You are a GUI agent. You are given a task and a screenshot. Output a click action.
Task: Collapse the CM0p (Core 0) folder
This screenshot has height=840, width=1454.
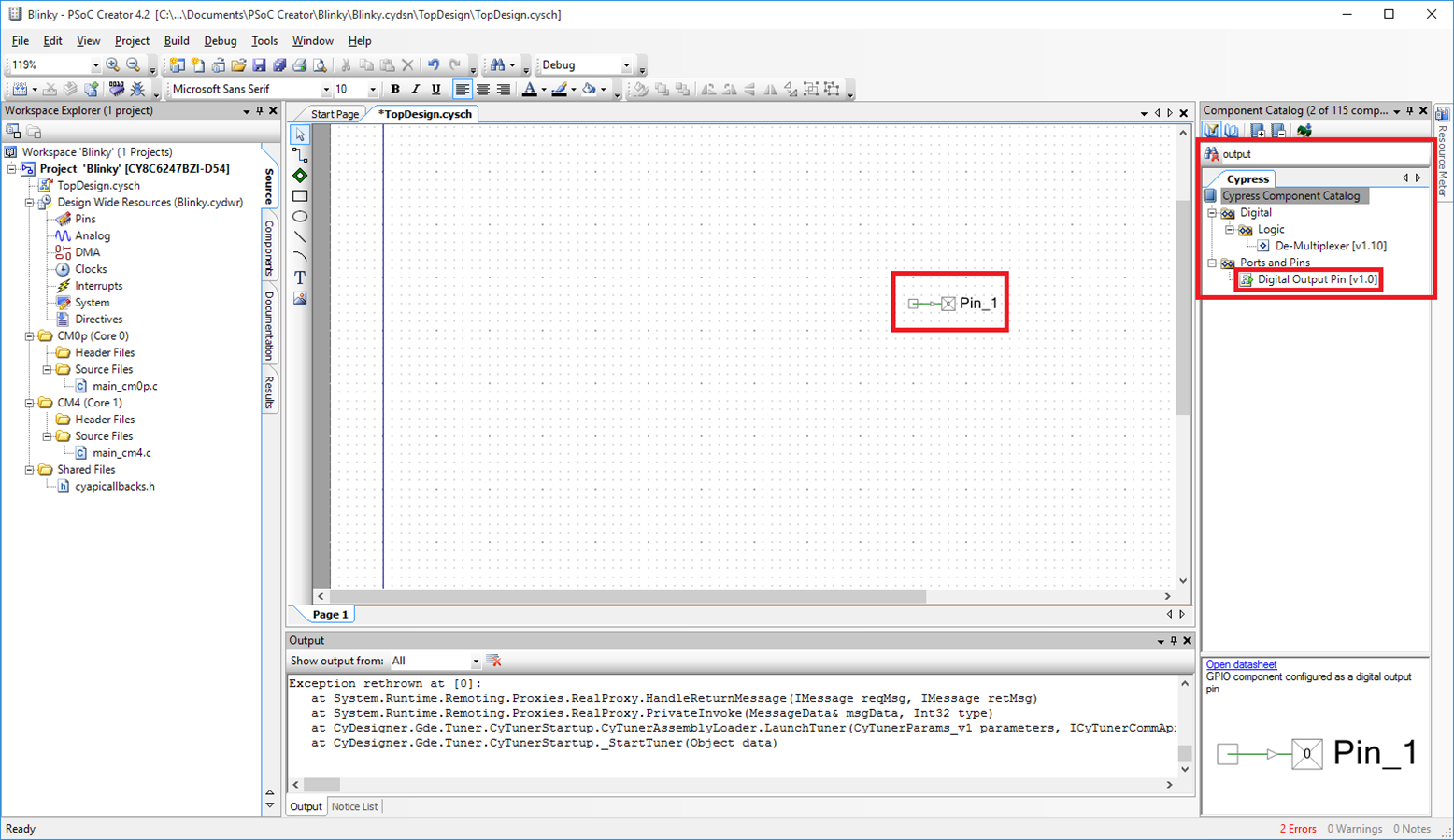coord(29,336)
